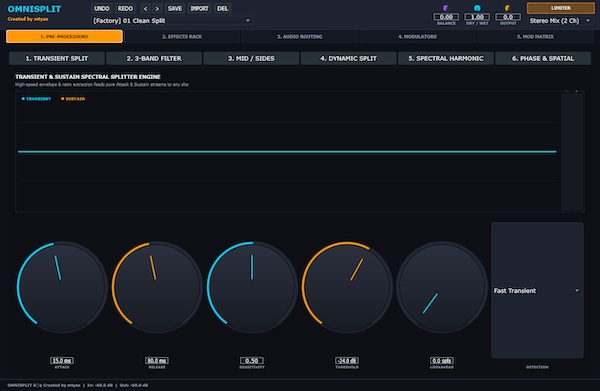Select the 5. Spectral Harmonic sub-tab
This screenshot has width=600, height=391.
click(446, 59)
